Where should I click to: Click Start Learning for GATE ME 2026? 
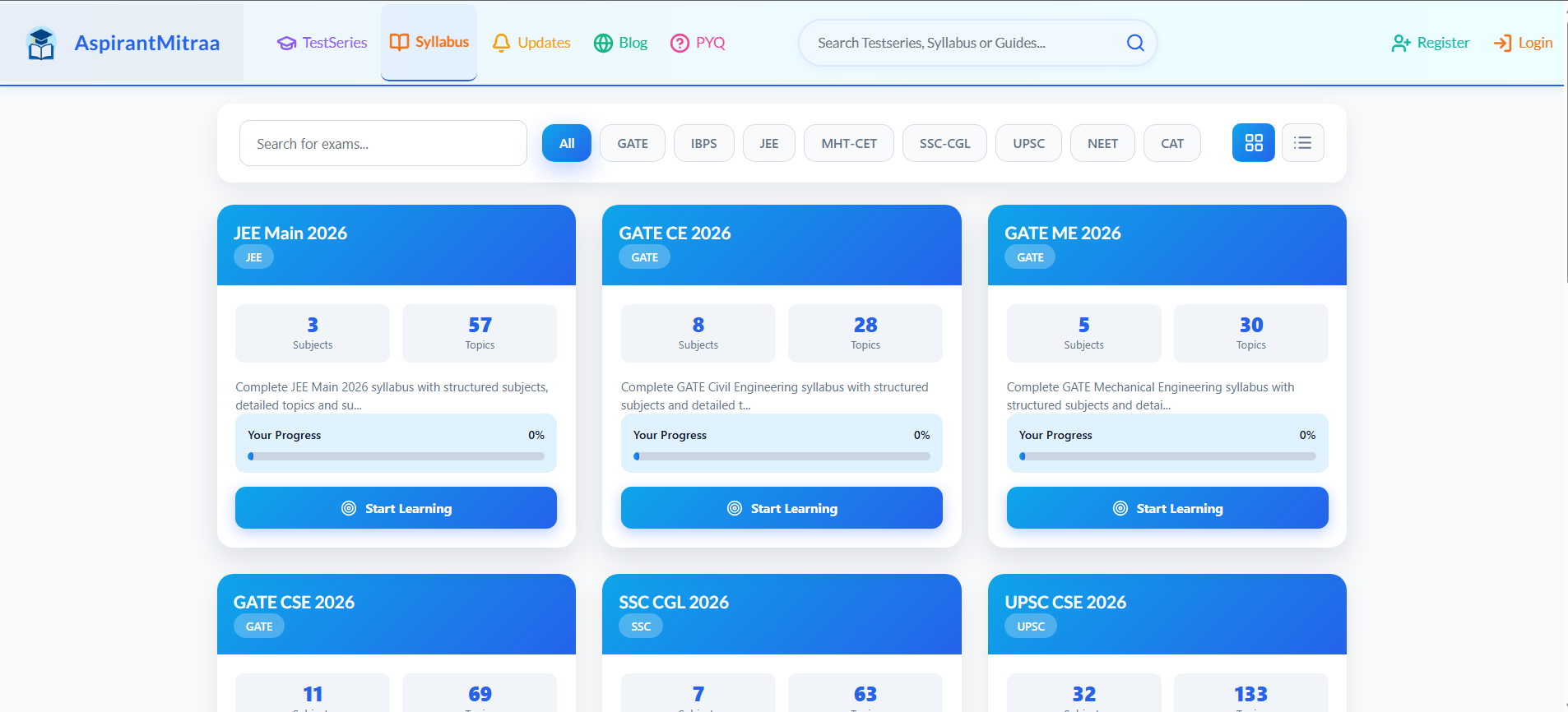pyautogui.click(x=1167, y=508)
